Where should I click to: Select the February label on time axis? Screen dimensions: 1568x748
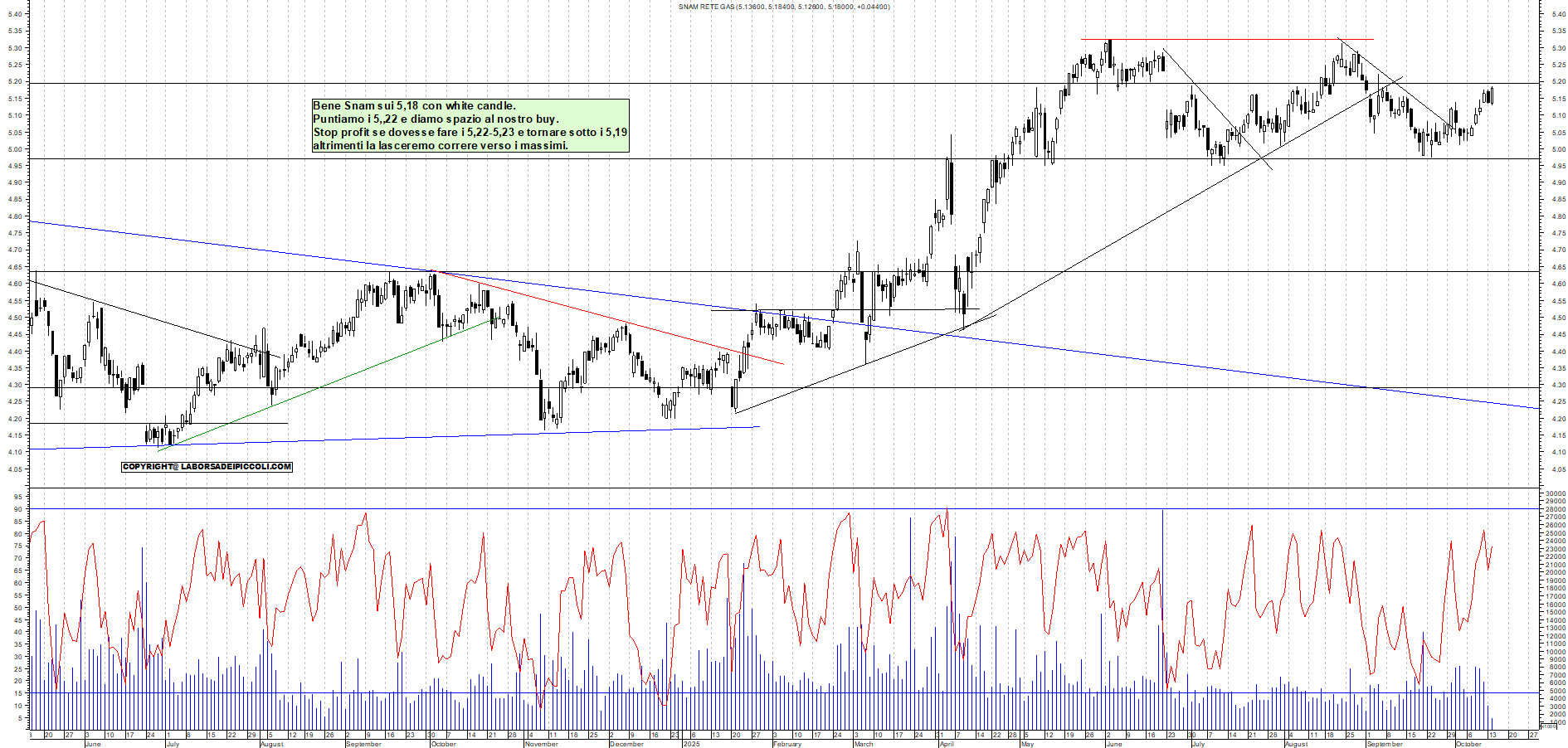tap(786, 744)
